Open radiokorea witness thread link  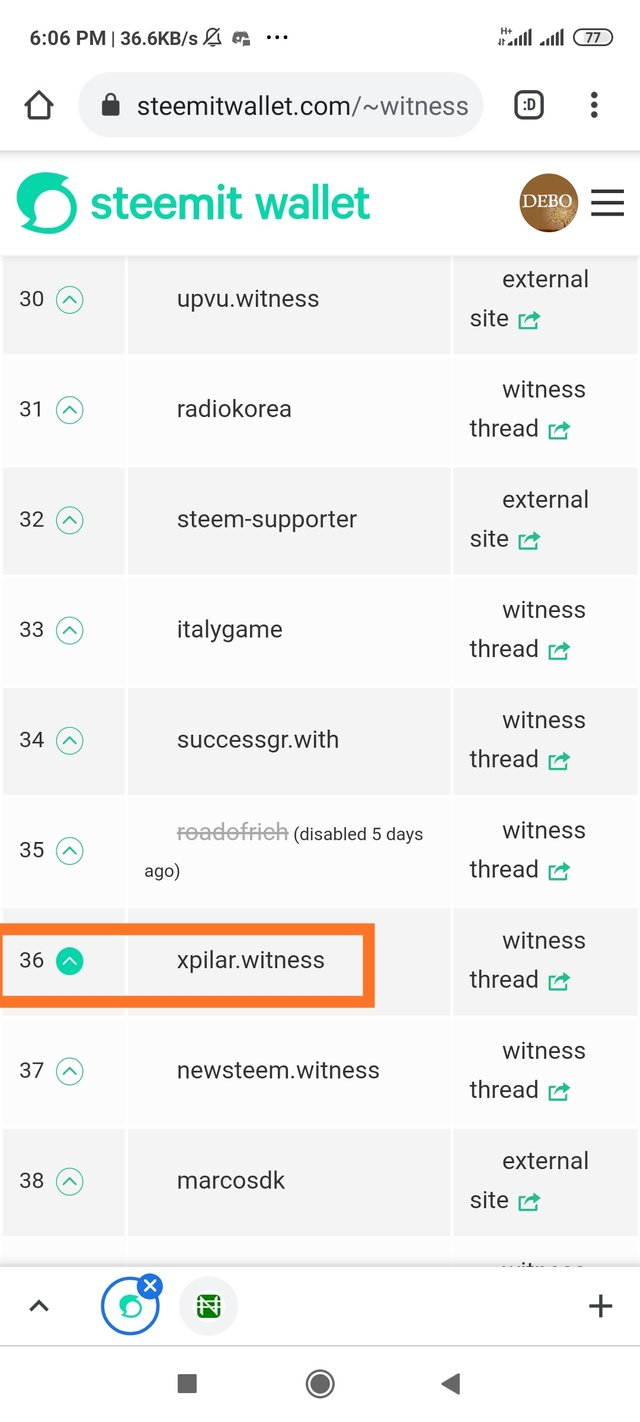tap(559, 430)
